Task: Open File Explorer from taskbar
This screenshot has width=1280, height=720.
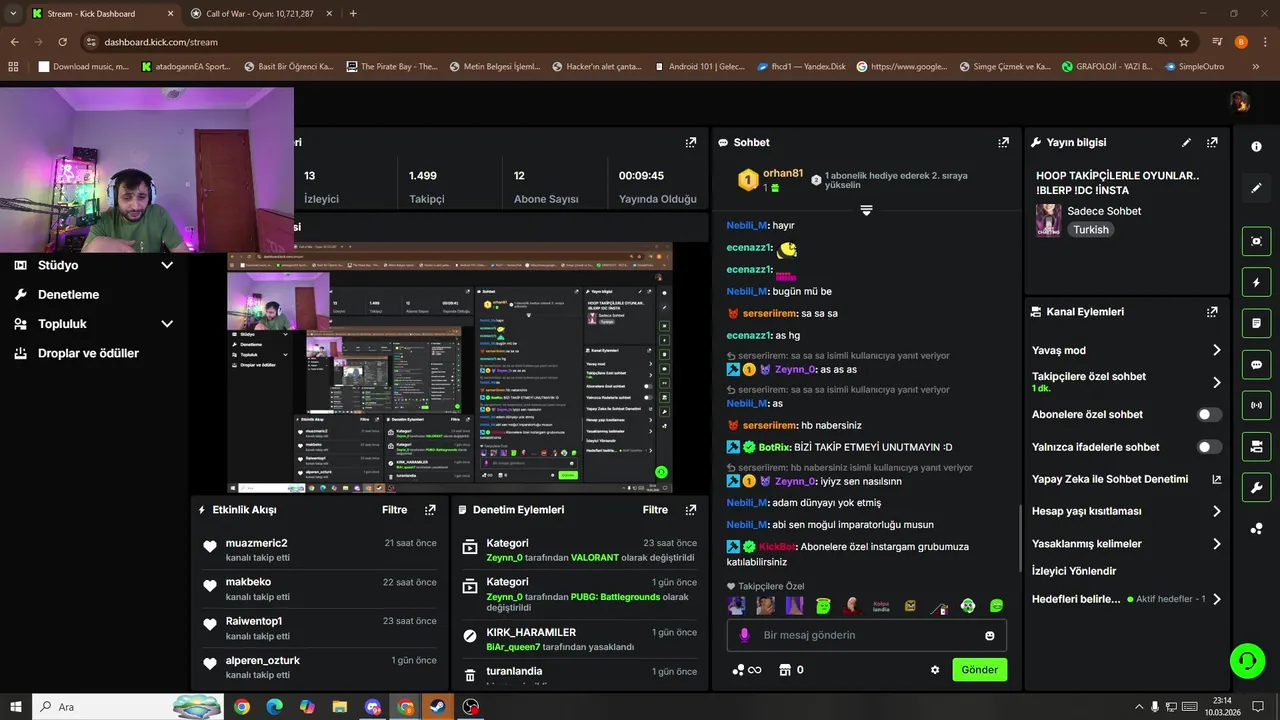Action: (x=340, y=707)
